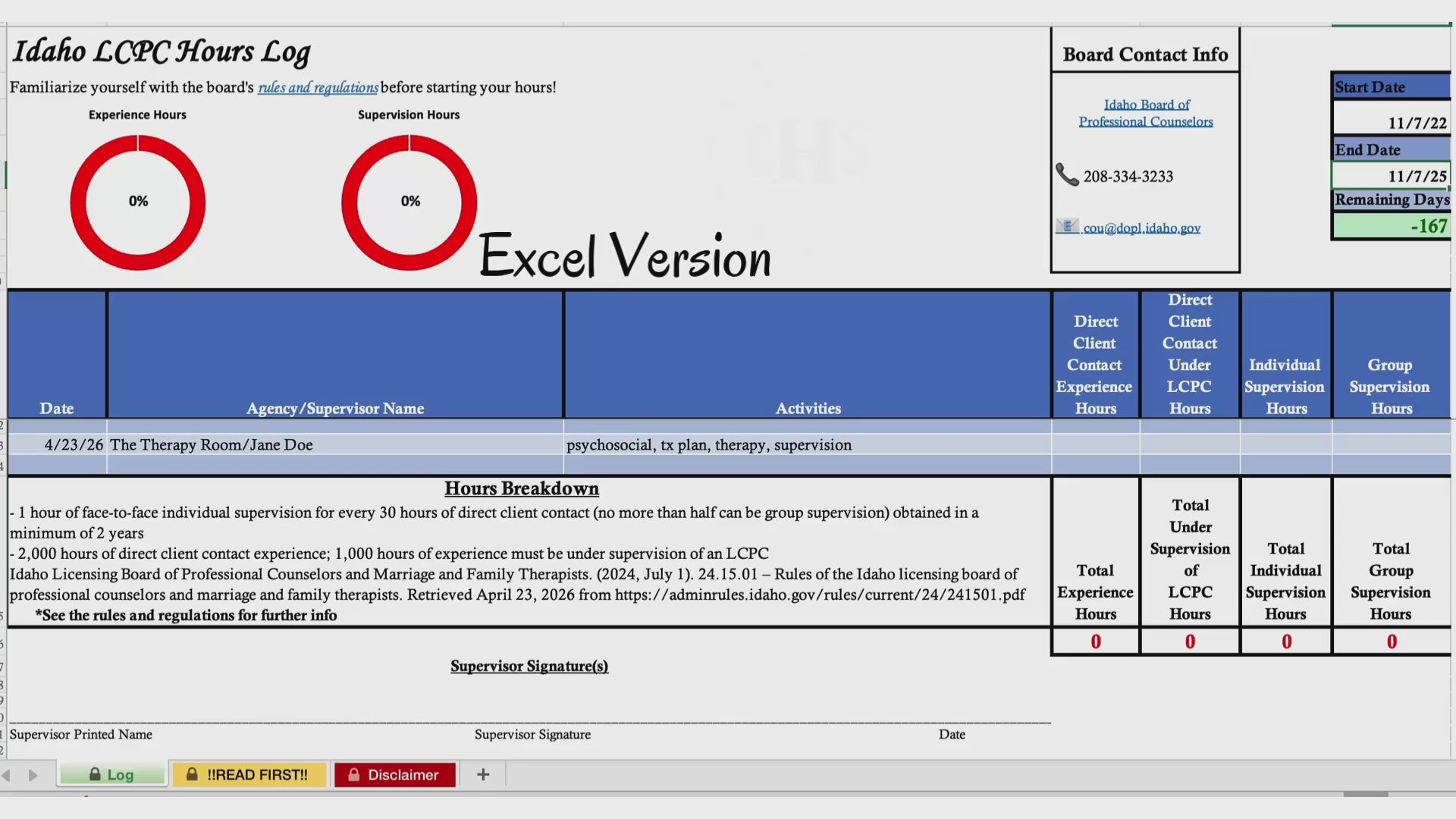Select Total Individual Supervision Hours value 0

click(1286, 642)
